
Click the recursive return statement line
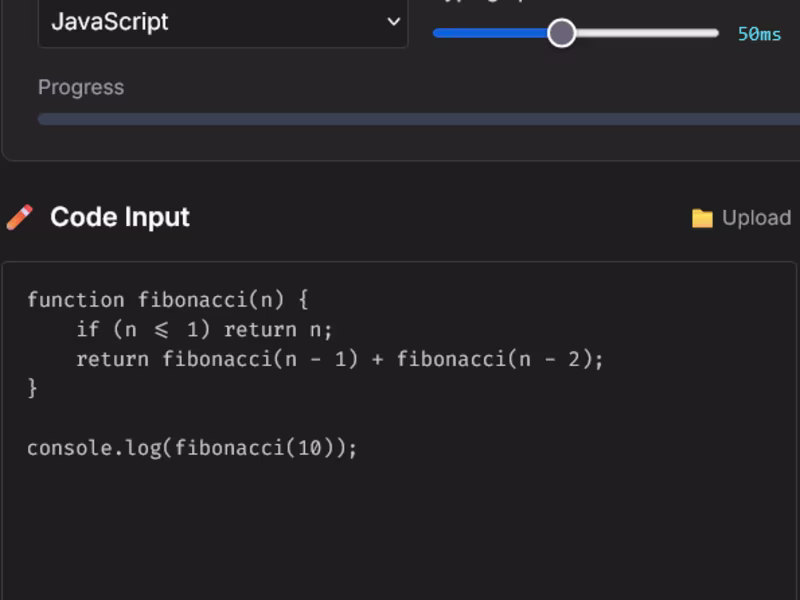coord(338,358)
